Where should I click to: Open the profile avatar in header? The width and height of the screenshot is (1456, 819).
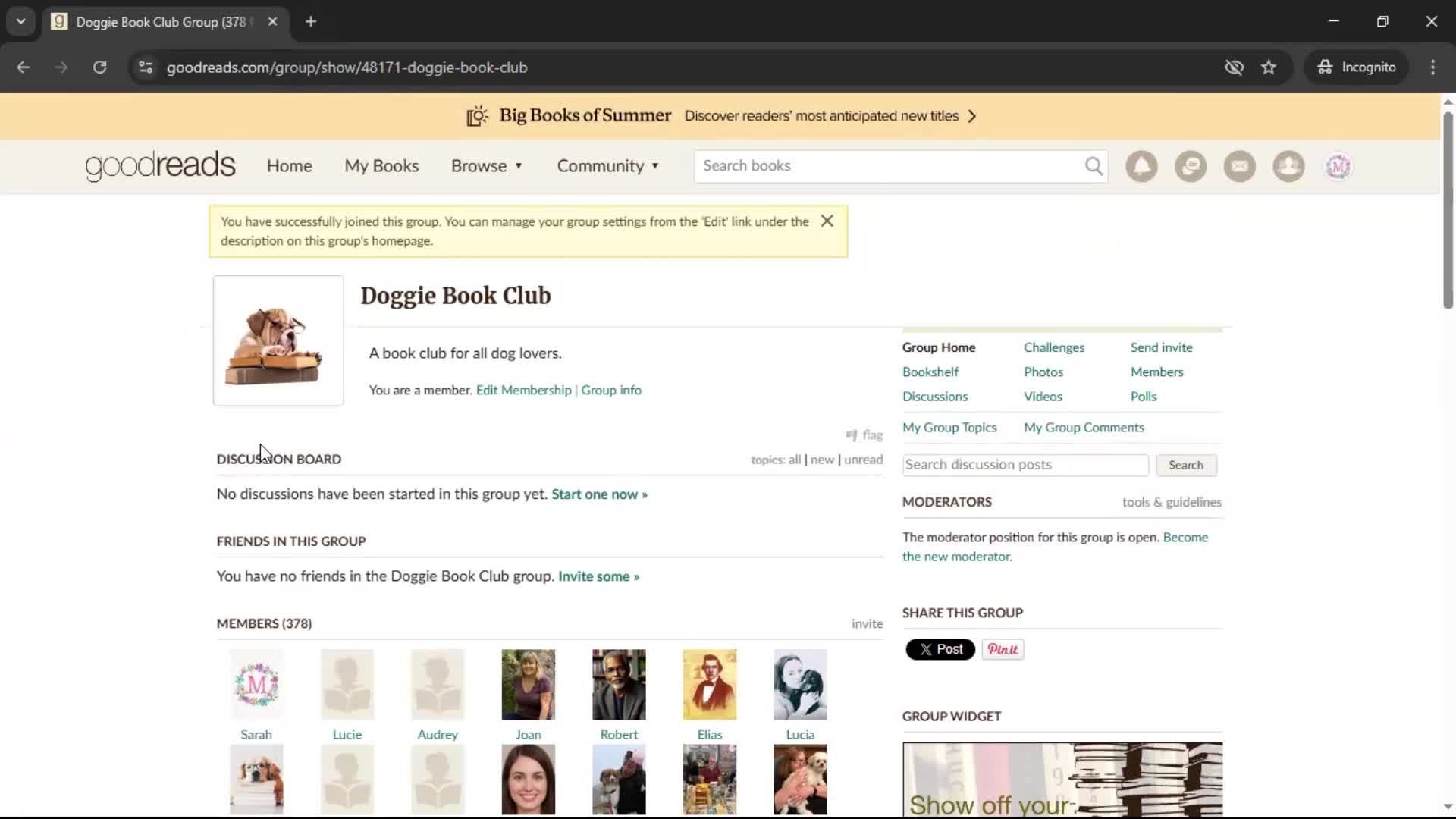click(x=1338, y=166)
